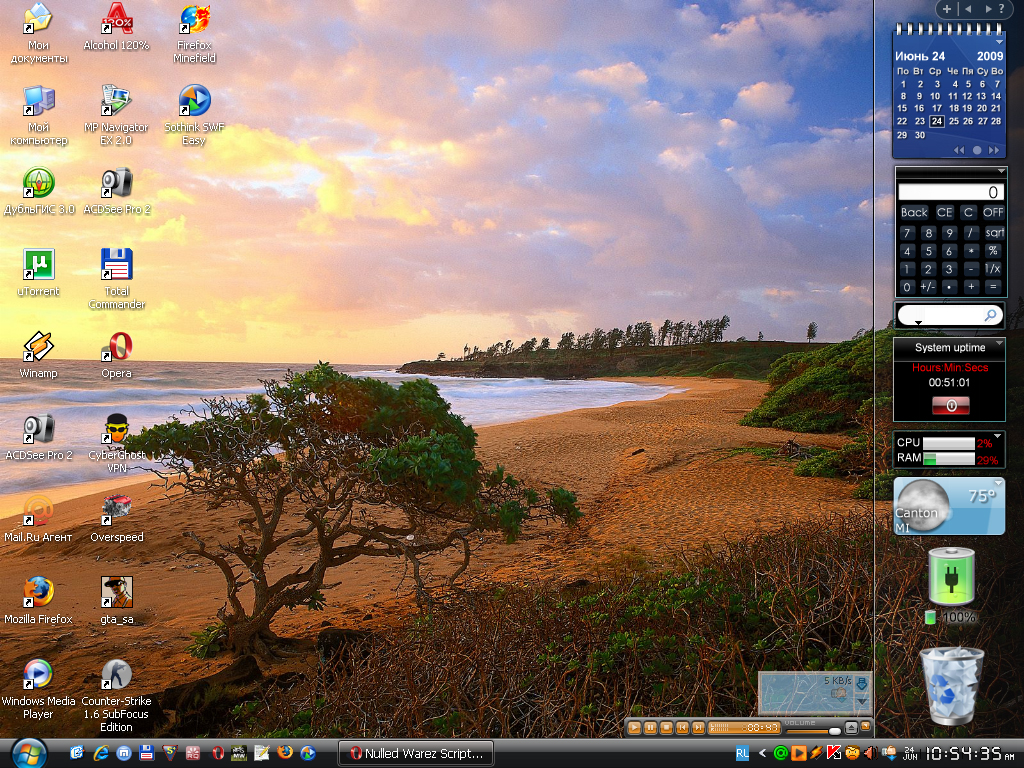Click the sidebar add gadget plus button
Screen dimensions: 1024x768
pos(947,9)
